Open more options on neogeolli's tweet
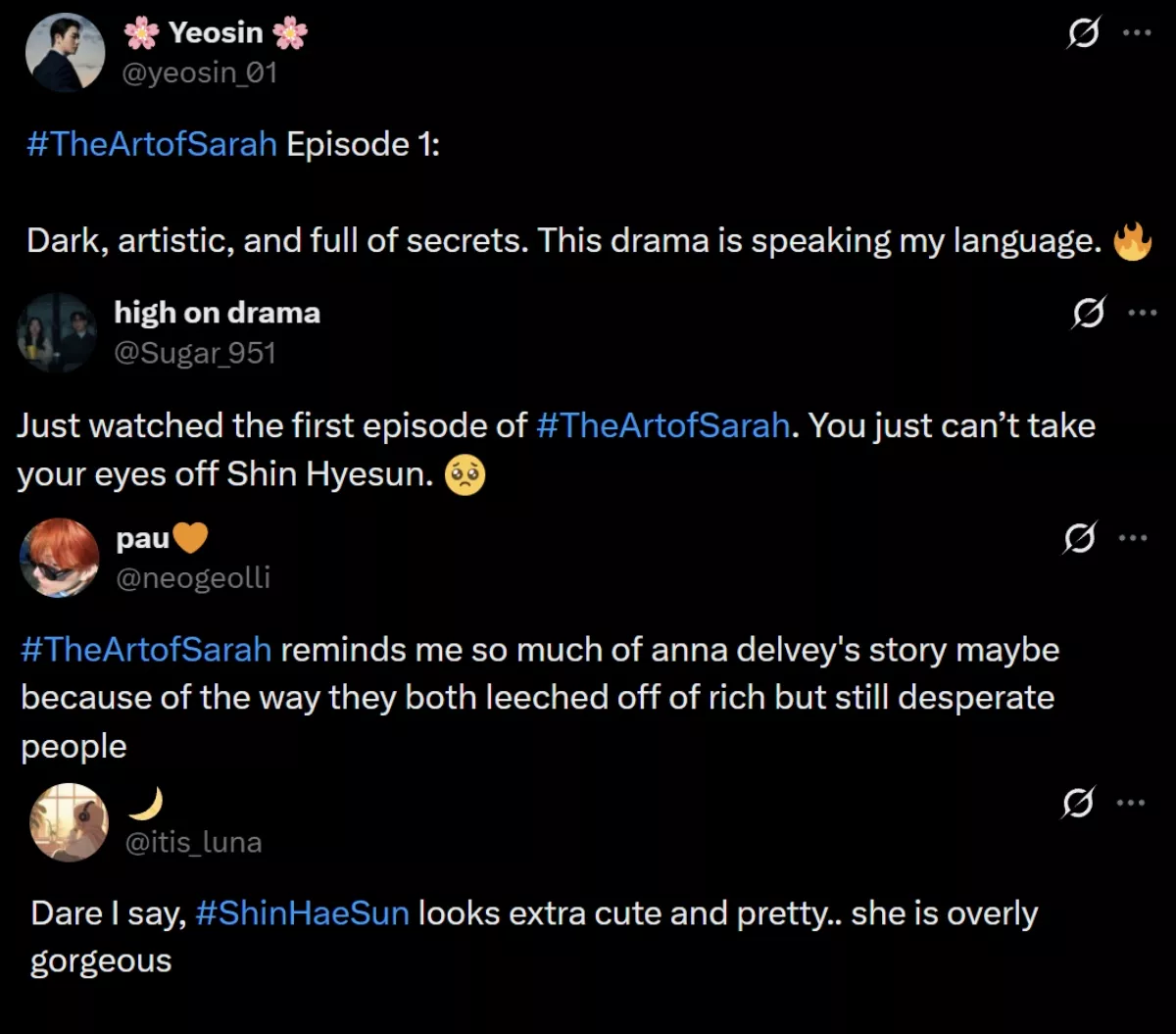Image resolution: width=1176 pixels, height=1034 pixels. (1134, 537)
